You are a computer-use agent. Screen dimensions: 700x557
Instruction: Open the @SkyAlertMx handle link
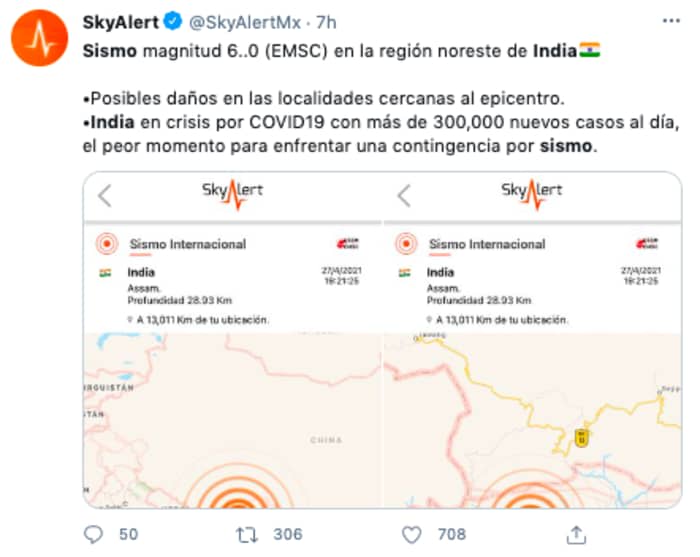pyautogui.click(x=245, y=22)
